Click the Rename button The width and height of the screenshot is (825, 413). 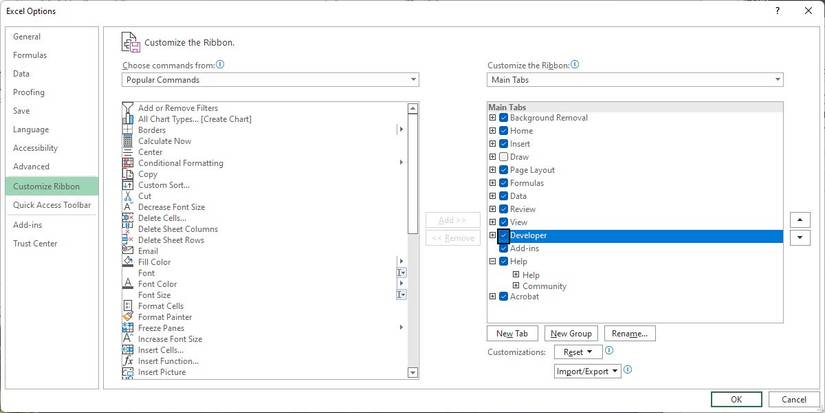(x=630, y=334)
